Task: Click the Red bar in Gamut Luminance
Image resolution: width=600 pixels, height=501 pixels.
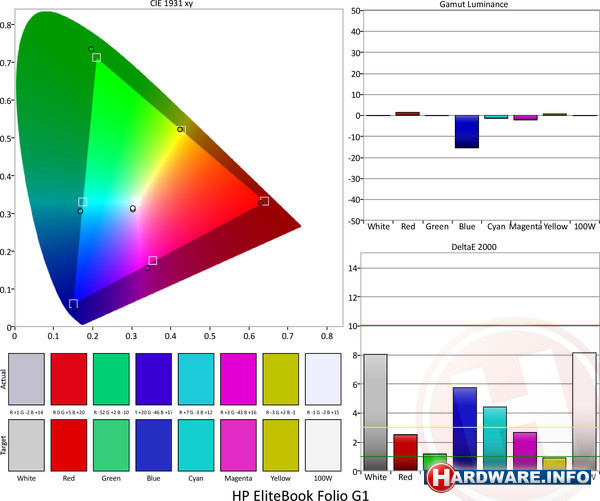Action: coord(408,114)
